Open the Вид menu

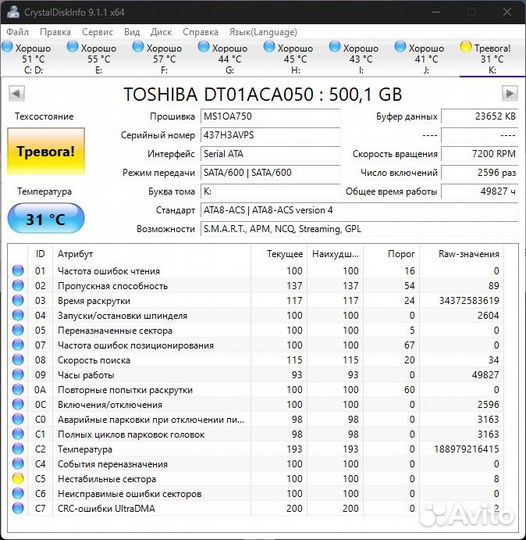(x=132, y=32)
